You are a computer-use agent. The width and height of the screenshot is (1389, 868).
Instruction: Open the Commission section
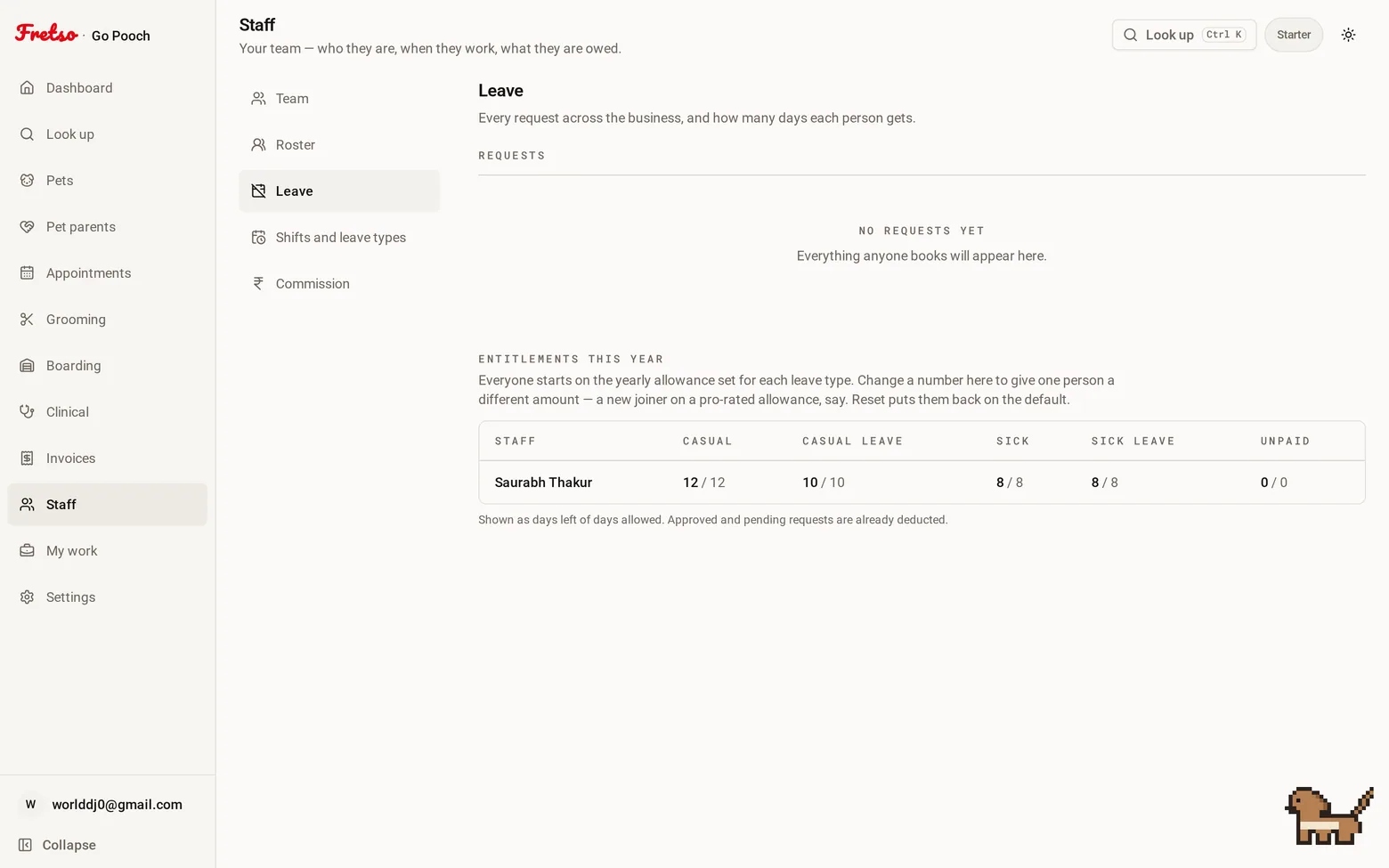(339, 283)
